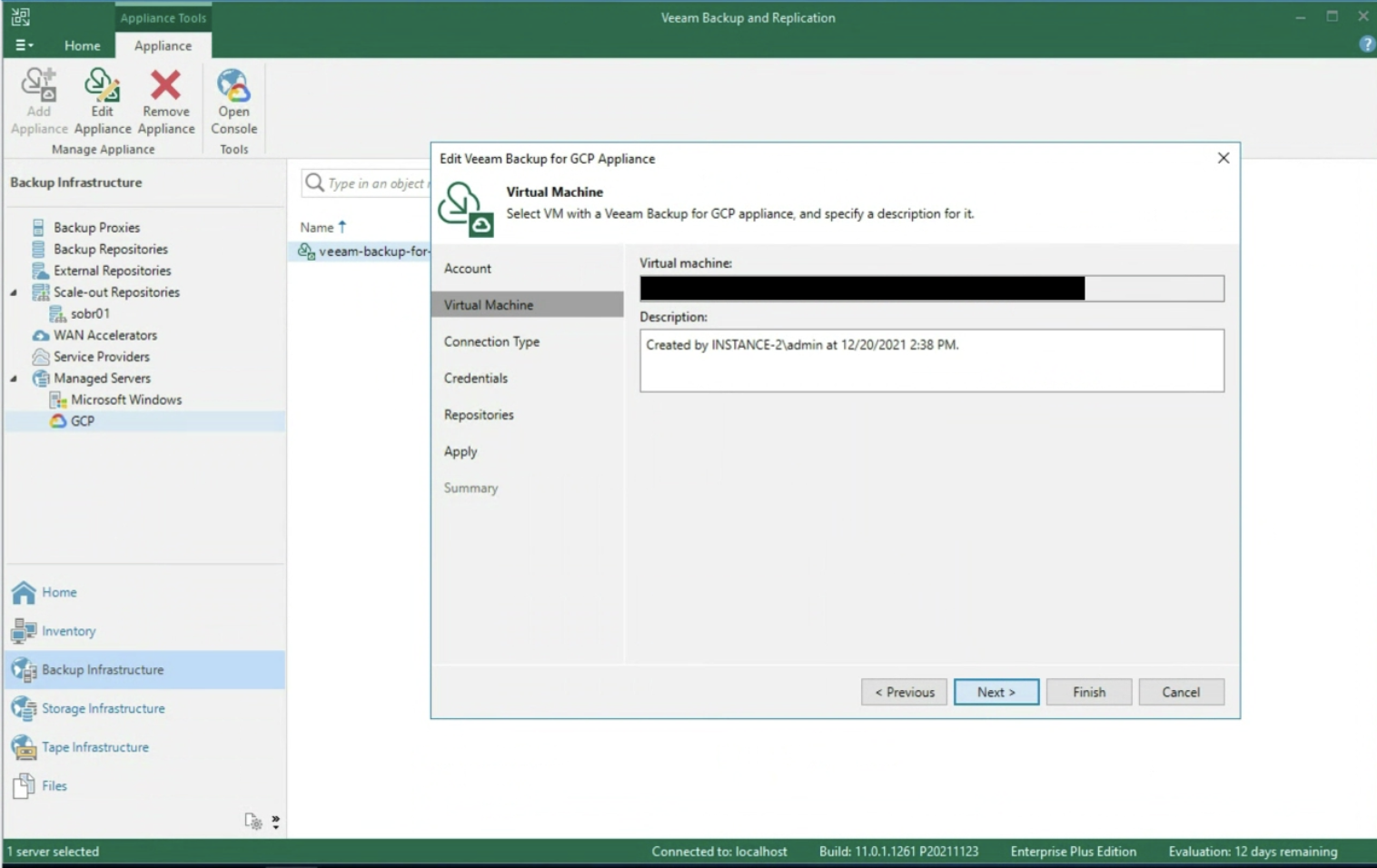The width and height of the screenshot is (1377, 868).
Task: Go to Connection Type wizard step
Action: pyautogui.click(x=491, y=341)
